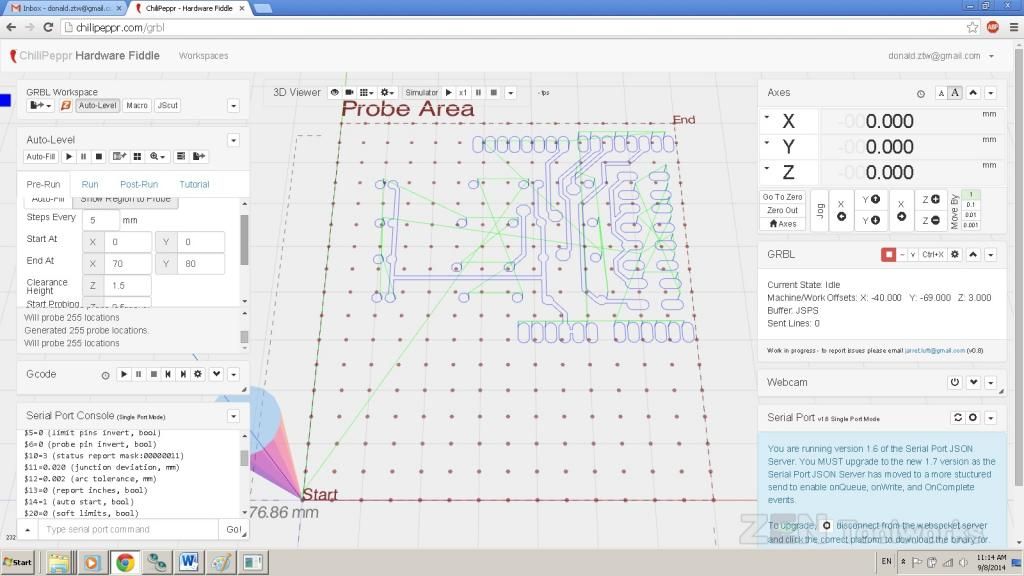This screenshot has height=576, width=1024.
Task: Click the End At X input field
Action: pos(128,264)
